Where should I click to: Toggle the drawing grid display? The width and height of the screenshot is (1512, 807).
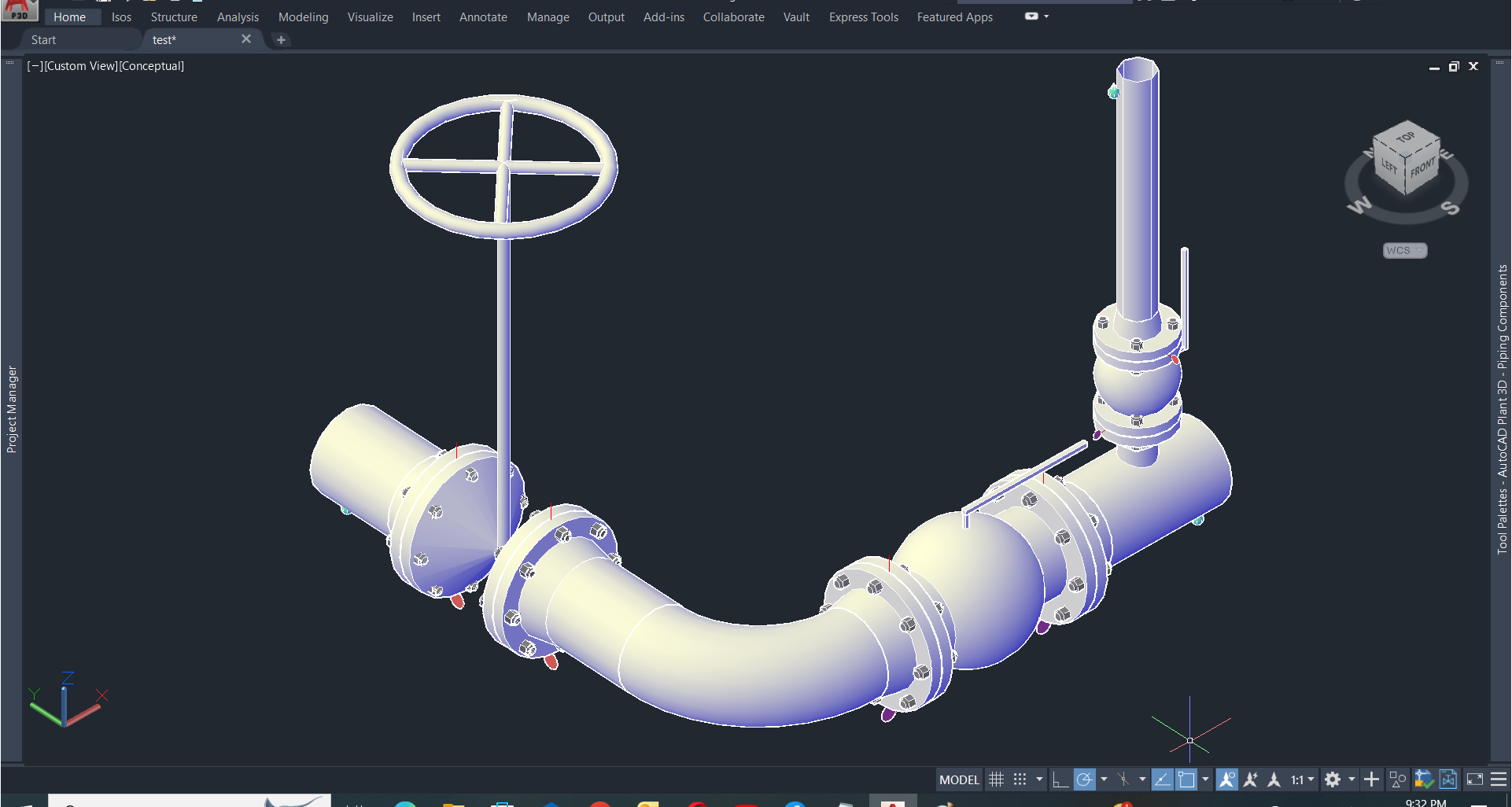point(996,779)
